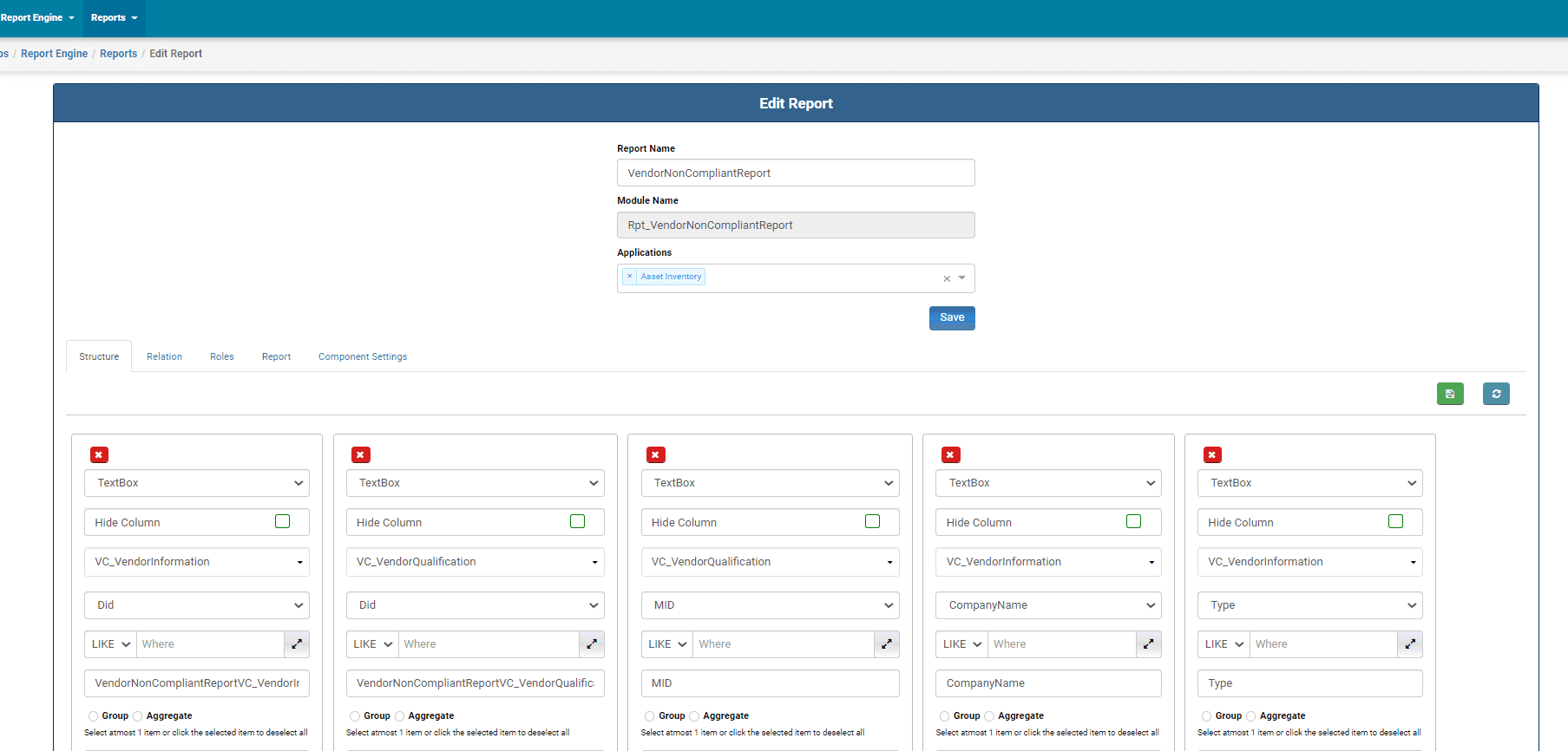Click the blue Save button
1568x751 pixels.
952,318
